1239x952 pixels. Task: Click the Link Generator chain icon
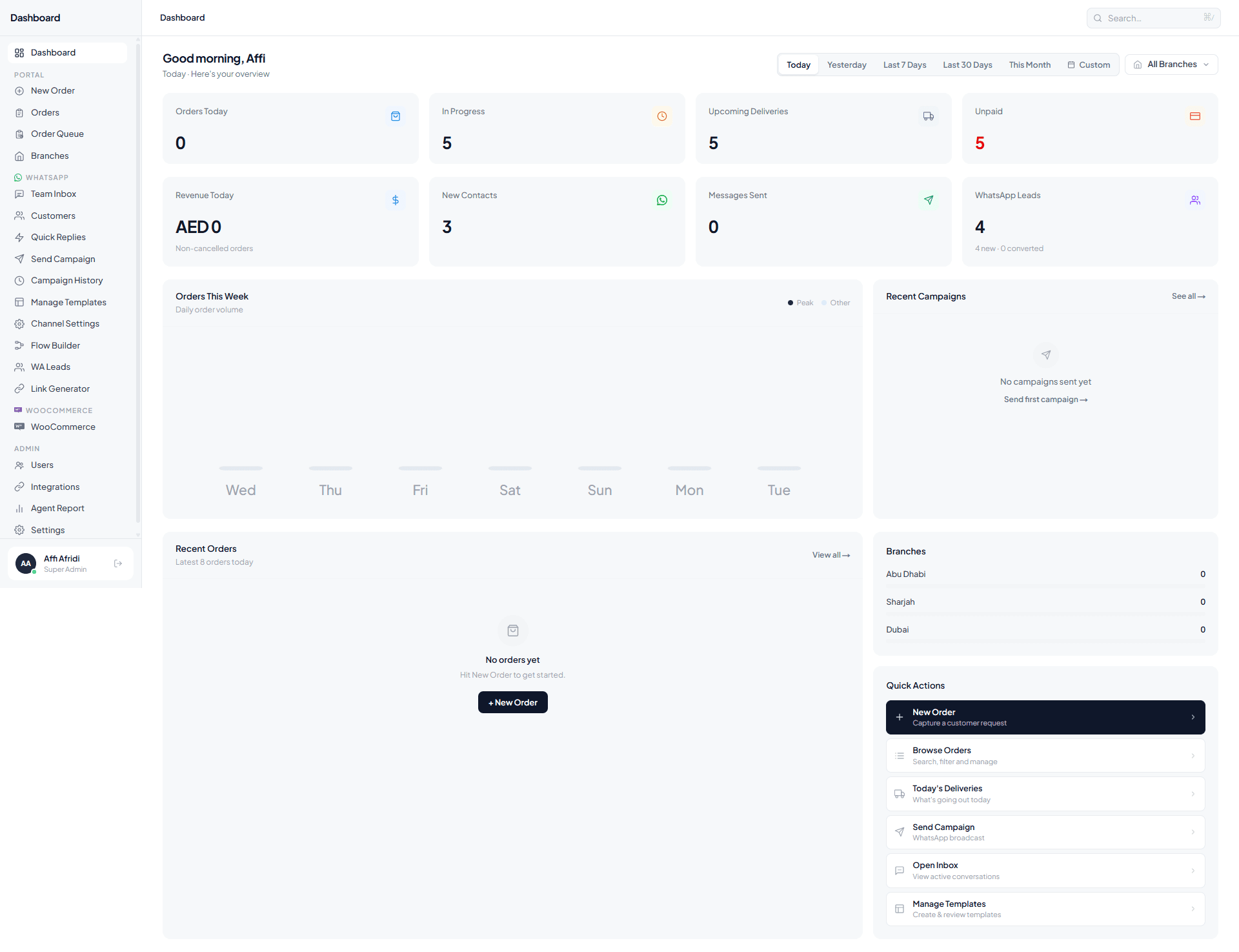19,389
